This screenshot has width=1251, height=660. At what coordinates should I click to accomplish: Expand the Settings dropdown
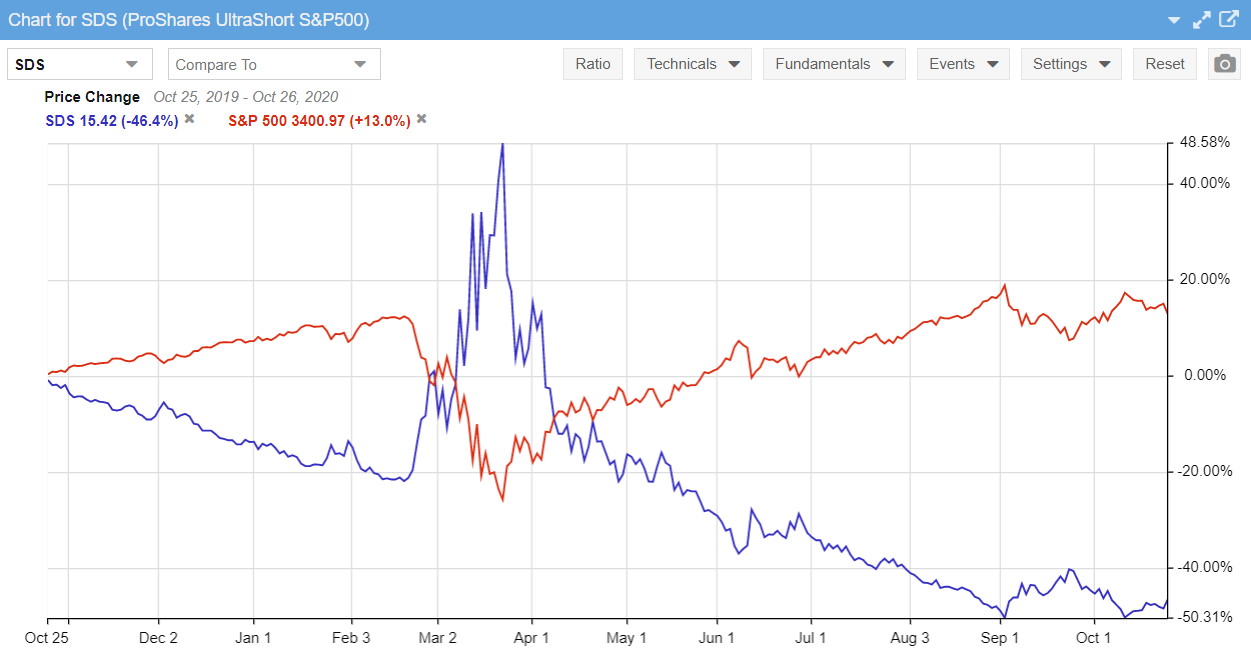tap(1071, 63)
